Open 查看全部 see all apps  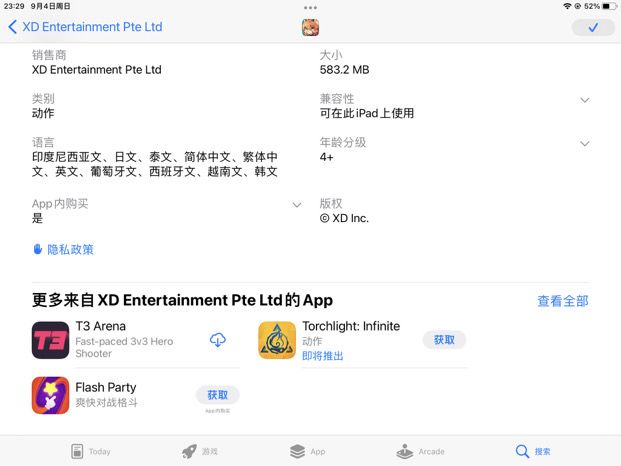tap(563, 301)
